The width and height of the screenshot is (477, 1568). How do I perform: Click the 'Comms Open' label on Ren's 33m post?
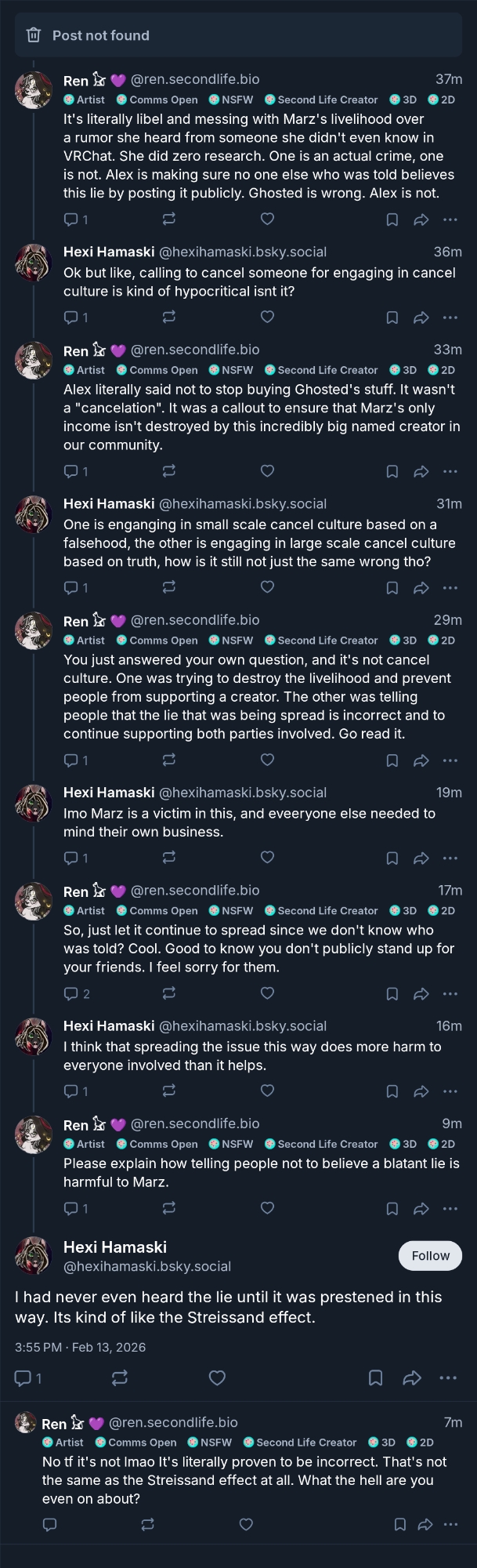click(x=157, y=370)
